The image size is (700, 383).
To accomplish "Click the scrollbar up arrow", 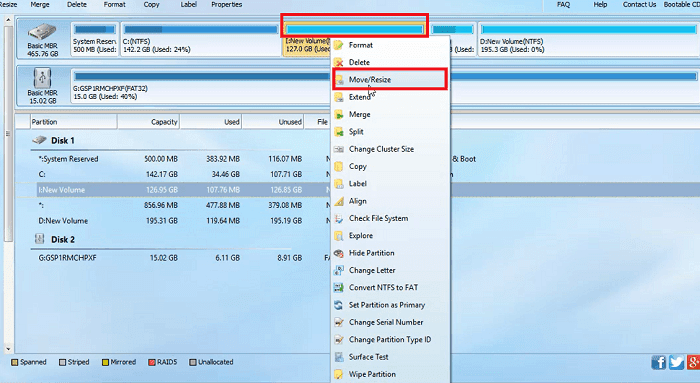I will click(x=8, y=21).
